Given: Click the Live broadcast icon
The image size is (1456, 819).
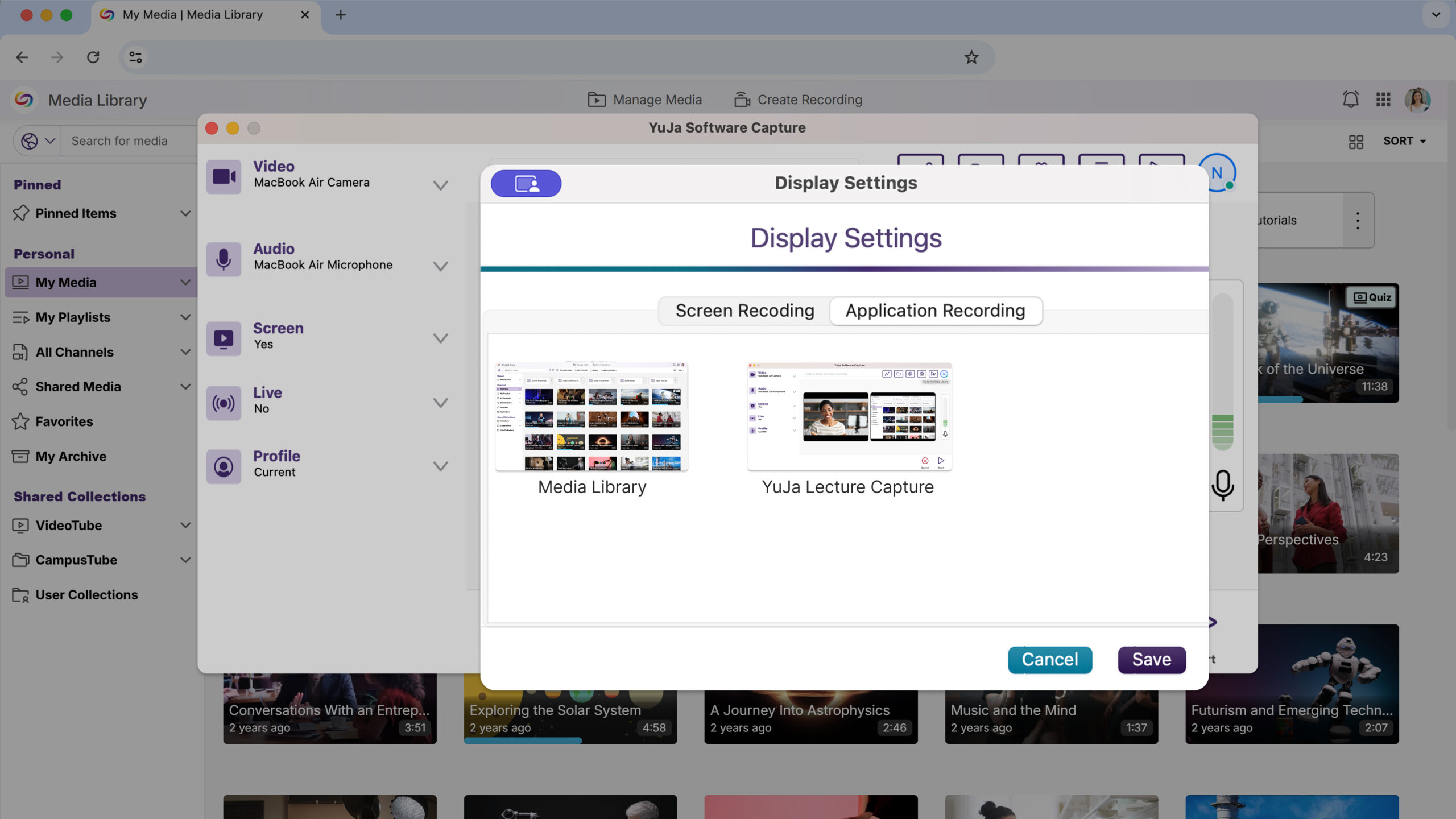Looking at the screenshot, I should click(x=224, y=403).
